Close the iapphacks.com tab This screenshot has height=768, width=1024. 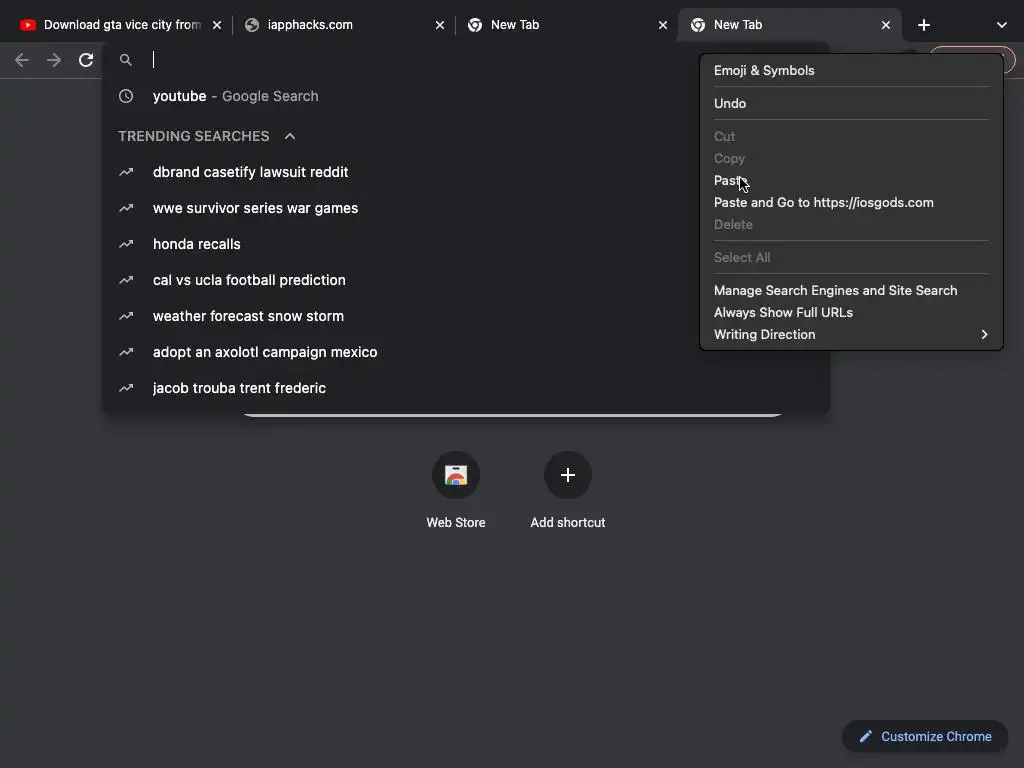click(x=440, y=25)
